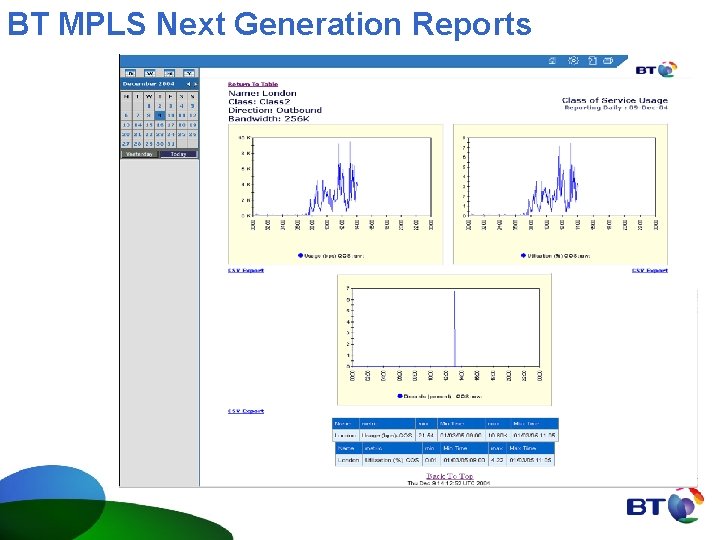Click the Discards graph with the single spike
The width and height of the screenshot is (720, 540).
444,340
